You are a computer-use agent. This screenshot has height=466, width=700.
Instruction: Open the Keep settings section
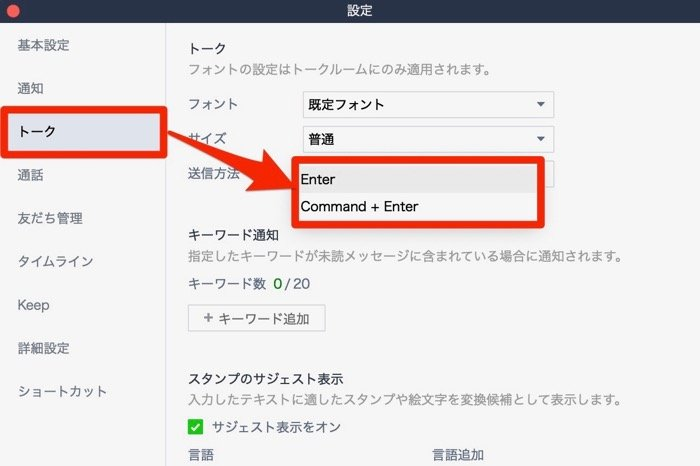coord(33,305)
